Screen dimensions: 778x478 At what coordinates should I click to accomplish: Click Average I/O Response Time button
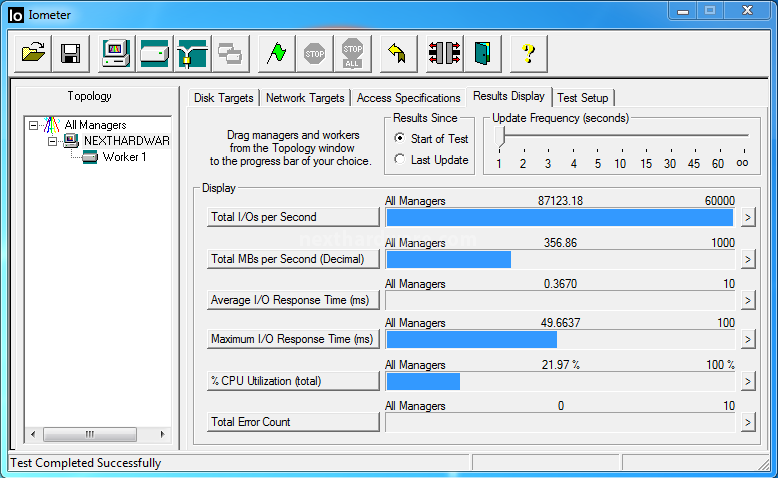(293, 300)
